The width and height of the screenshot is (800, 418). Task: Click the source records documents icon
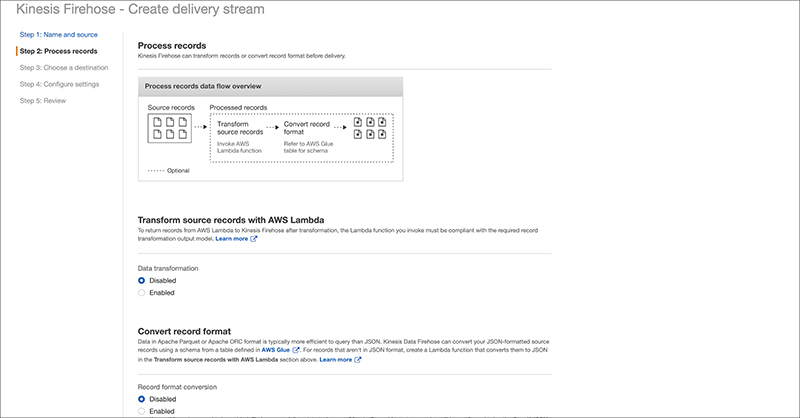(x=168, y=129)
